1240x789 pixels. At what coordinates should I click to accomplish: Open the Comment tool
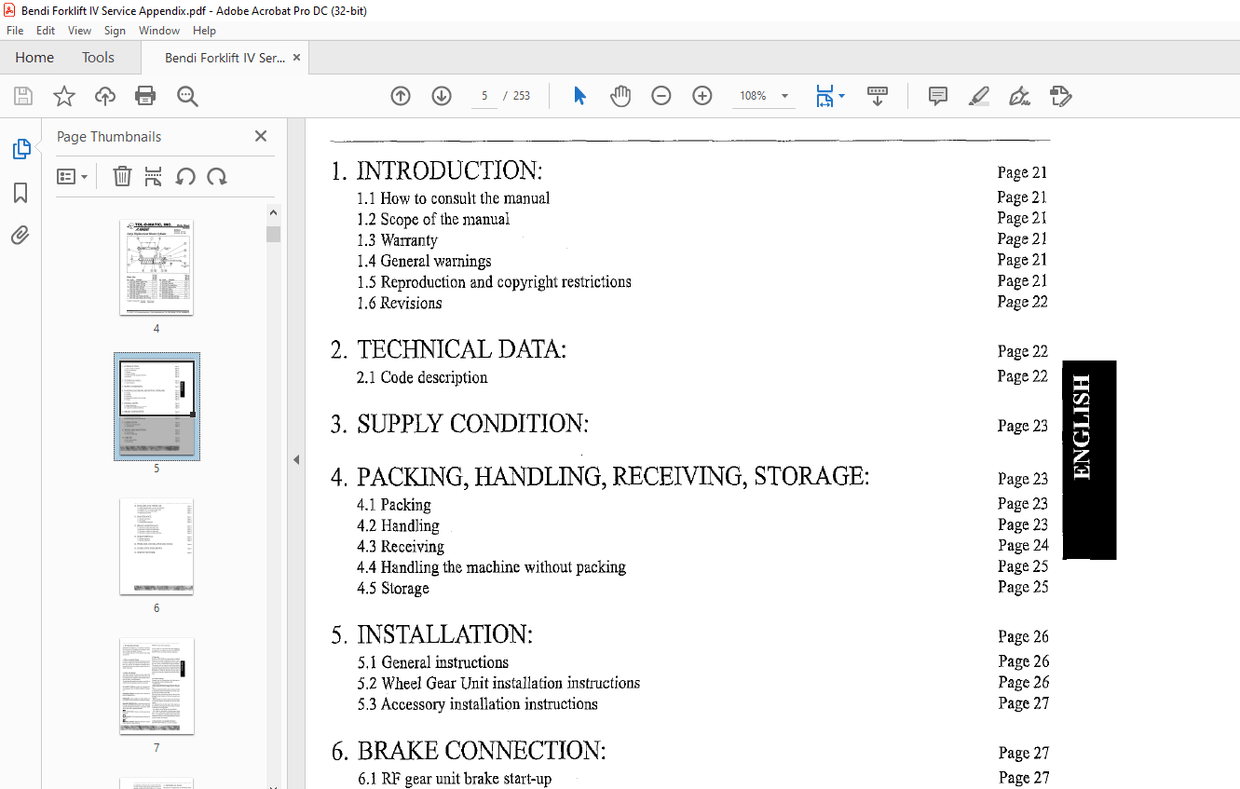click(x=937, y=95)
